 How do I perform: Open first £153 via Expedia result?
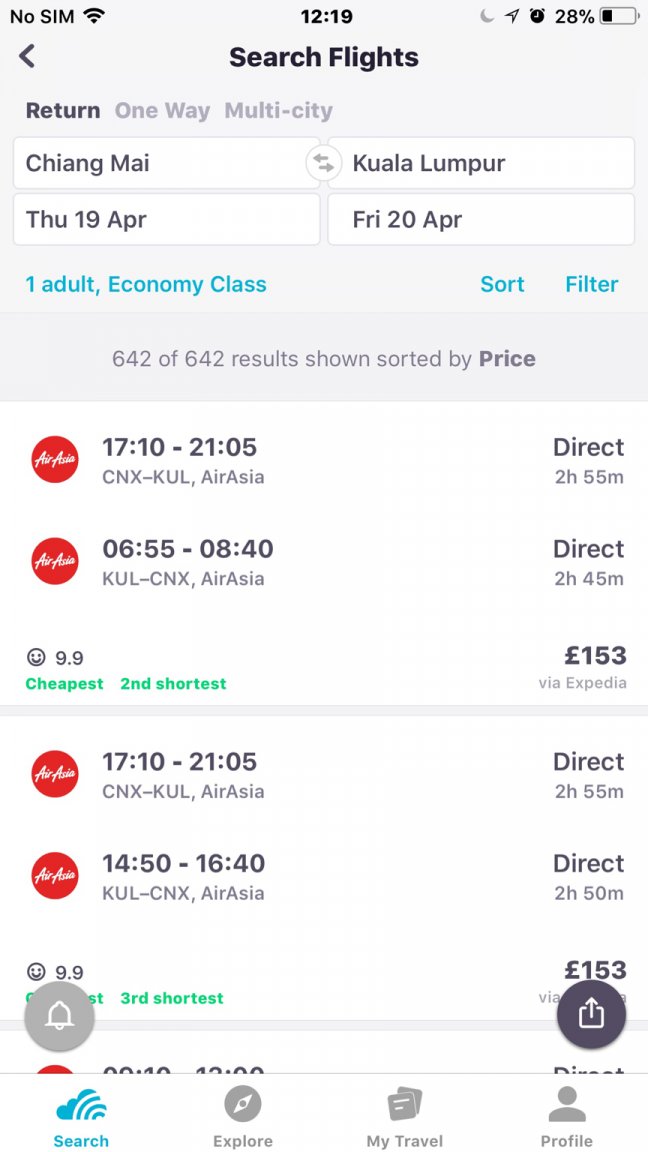[324, 554]
